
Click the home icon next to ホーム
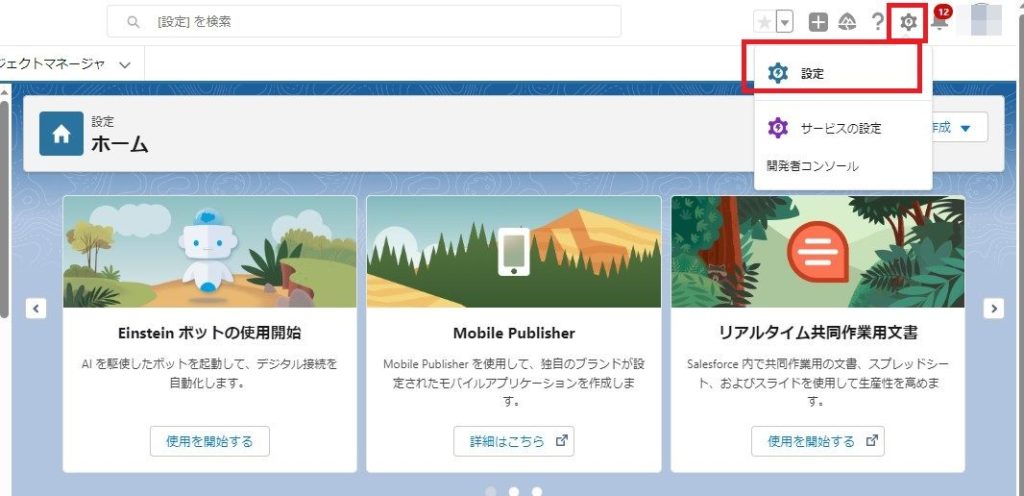(61, 134)
